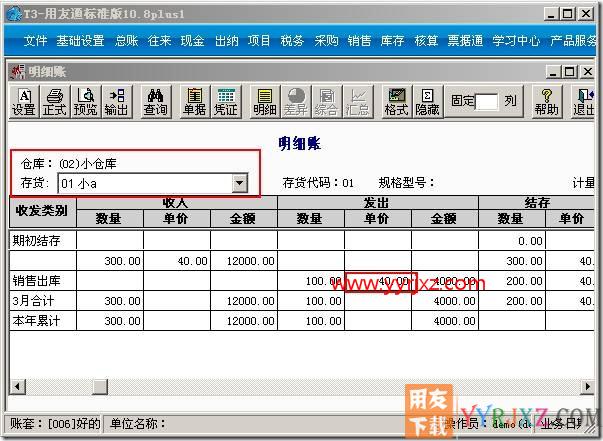Click the 4000.00 amount in 本年累计 row
Screen dimensions: 603x441
(x=455, y=321)
